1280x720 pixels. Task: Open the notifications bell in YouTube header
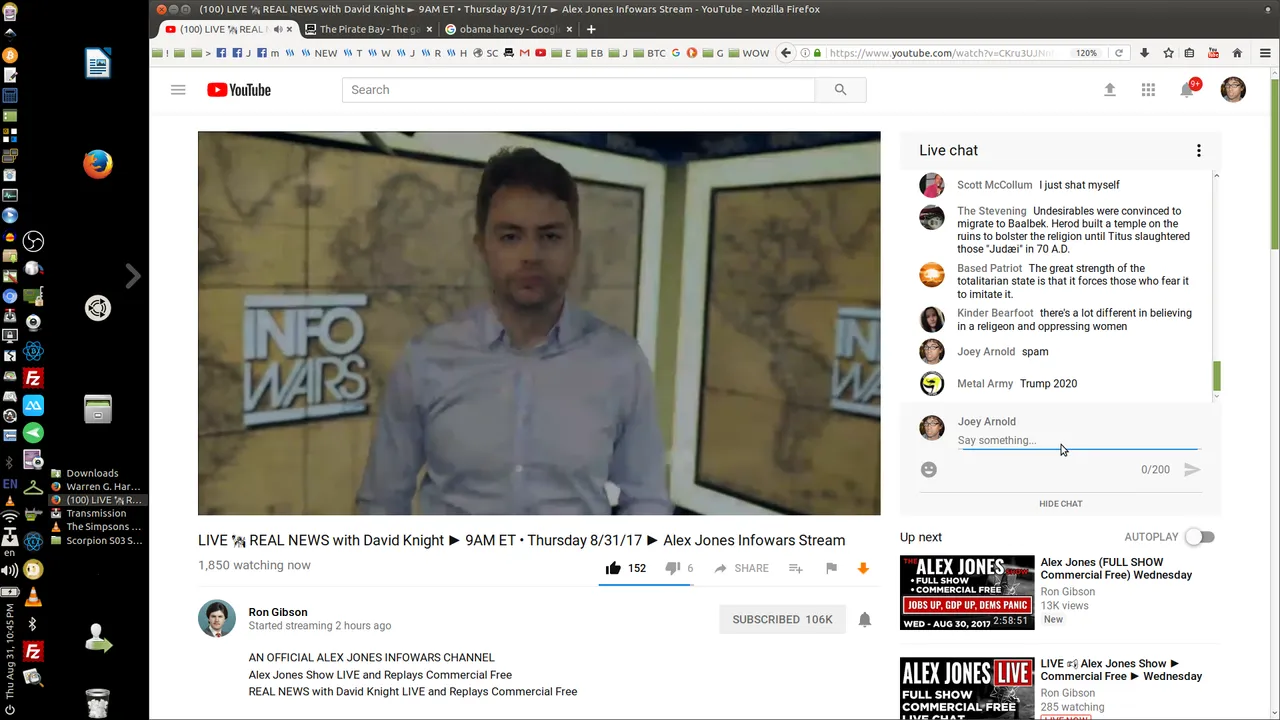tap(1187, 90)
